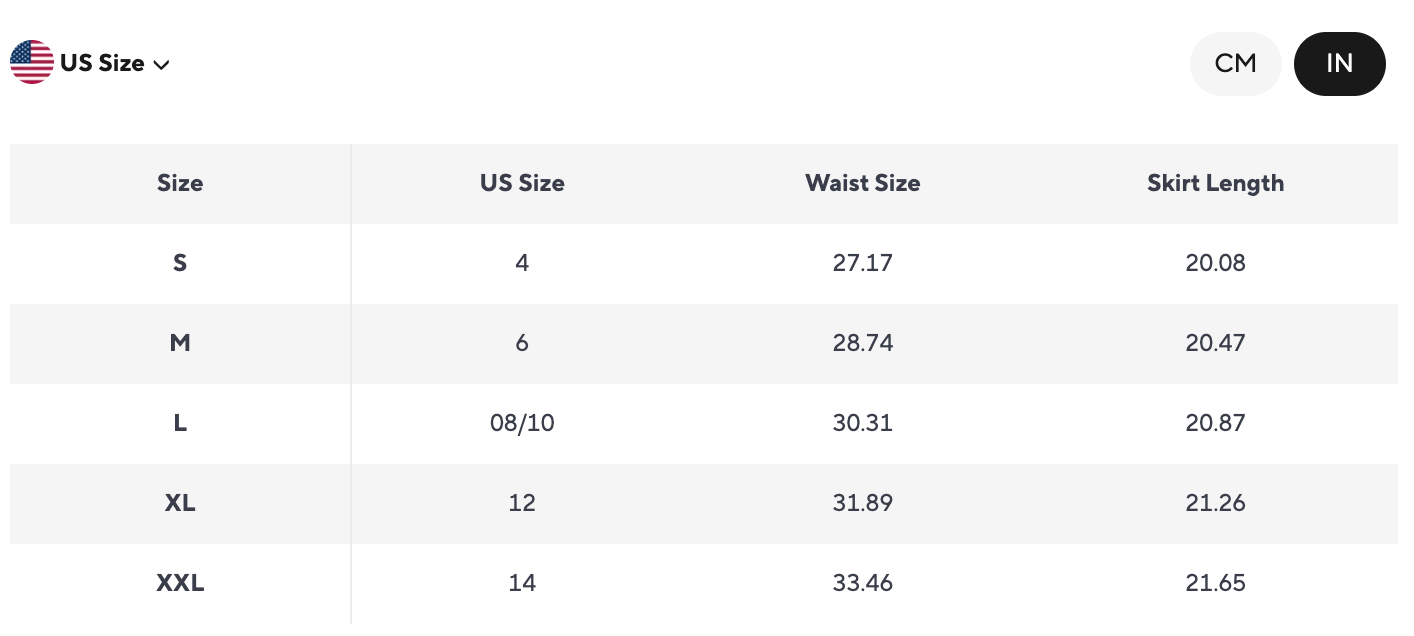Select the Waist Size column header
Screen dimensions: 1414x636
(x=862, y=184)
